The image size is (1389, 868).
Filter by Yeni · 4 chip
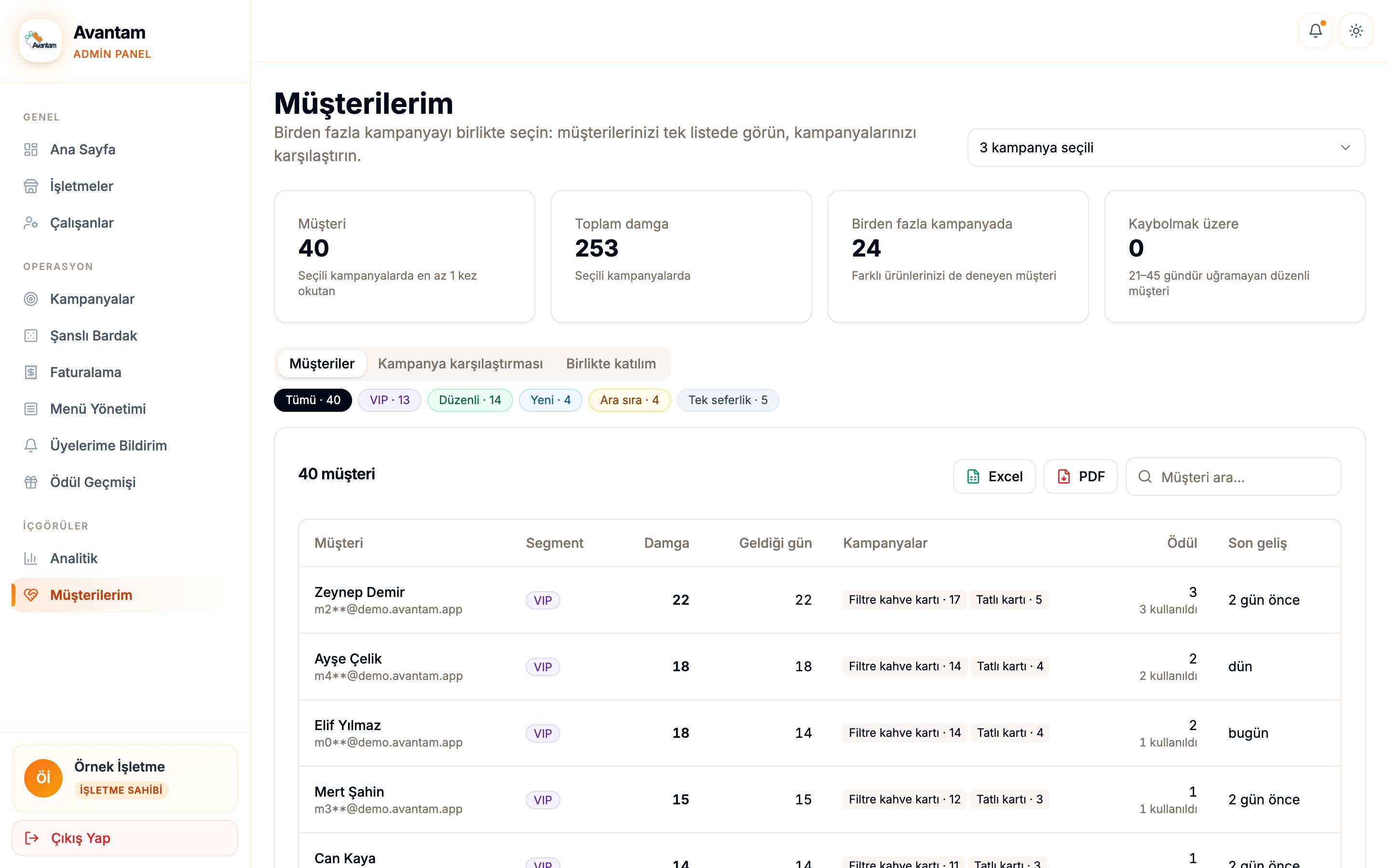[550, 400]
